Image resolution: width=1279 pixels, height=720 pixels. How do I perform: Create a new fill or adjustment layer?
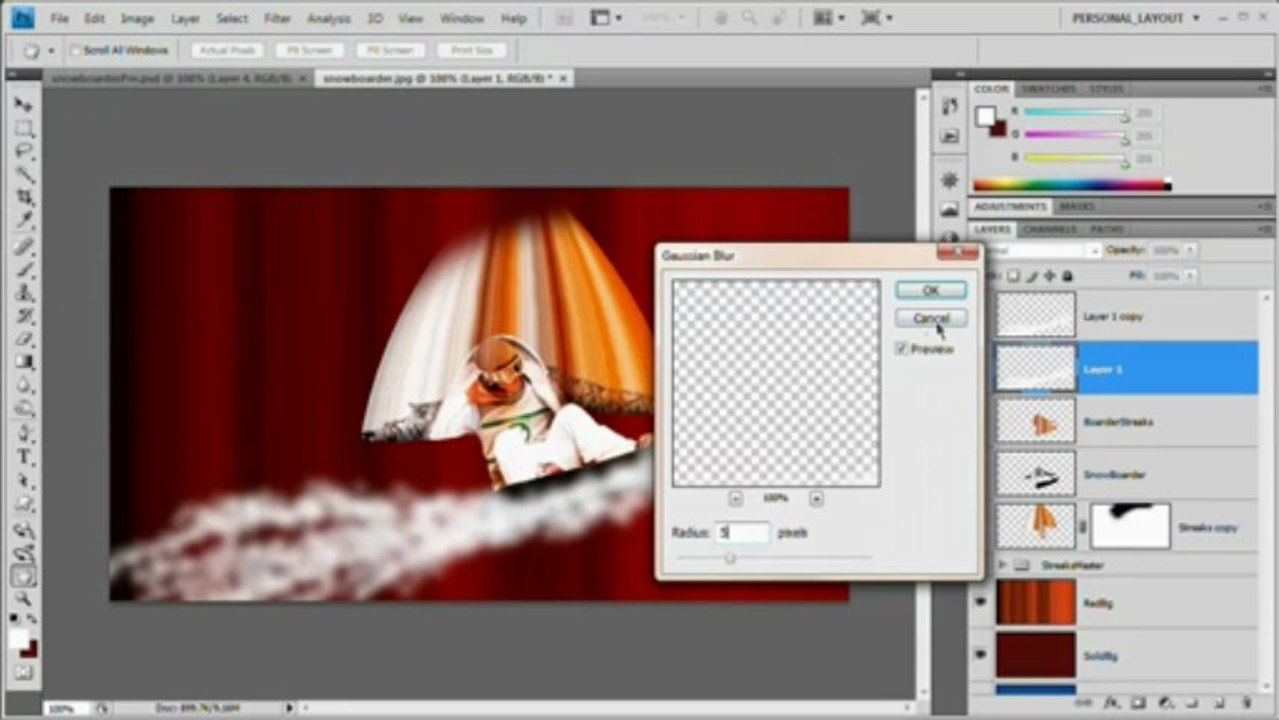click(1166, 704)
